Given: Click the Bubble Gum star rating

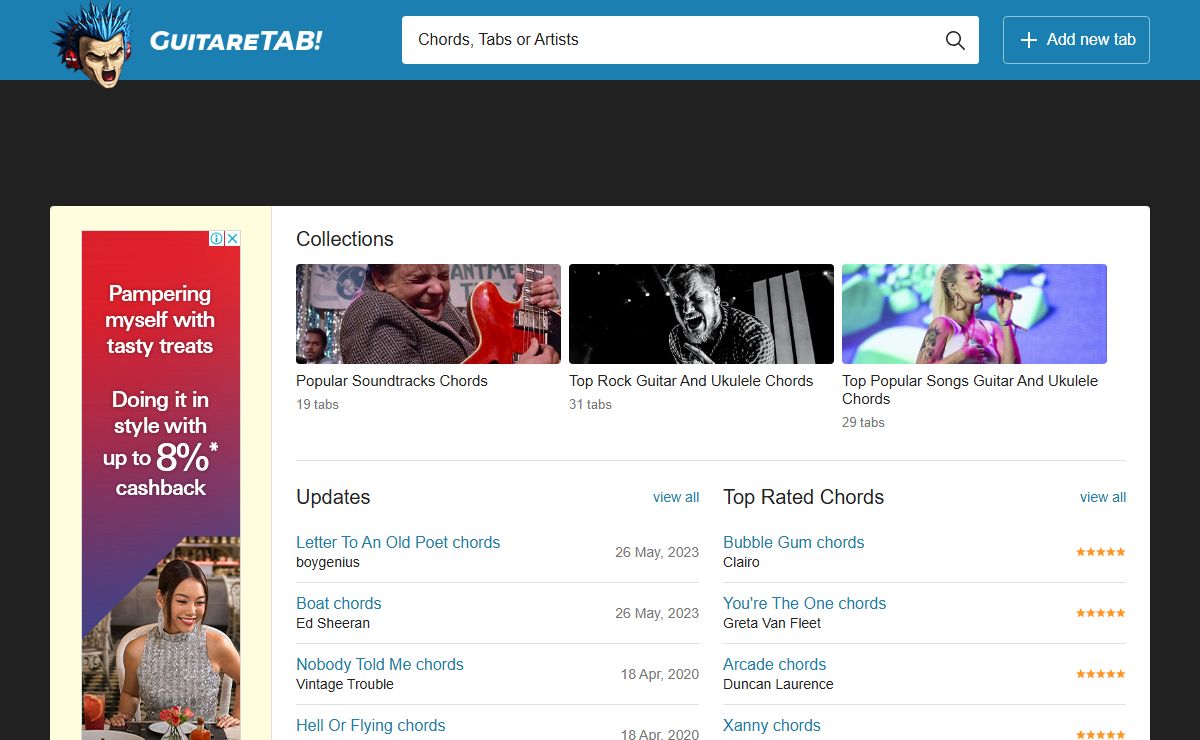Looking at the screenshot, I should click(x=1101, y=552).
